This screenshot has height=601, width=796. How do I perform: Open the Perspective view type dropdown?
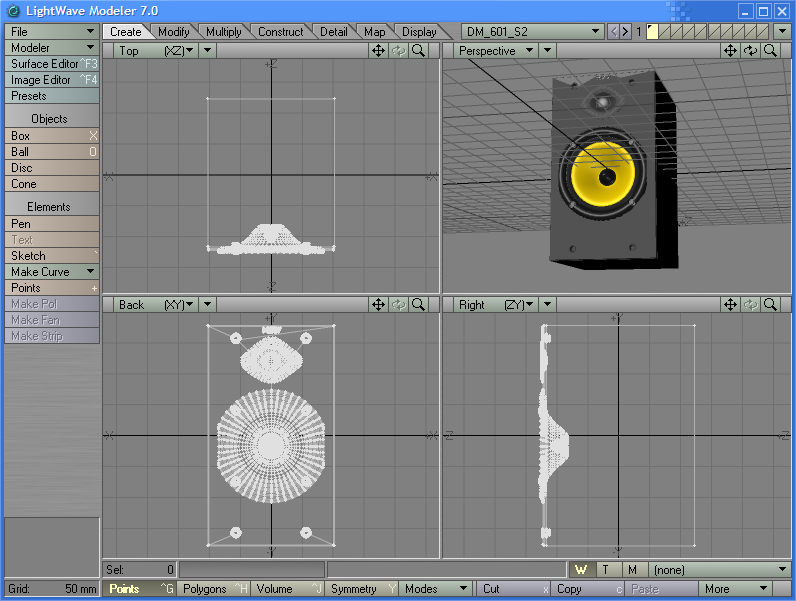tap(495, 51)
